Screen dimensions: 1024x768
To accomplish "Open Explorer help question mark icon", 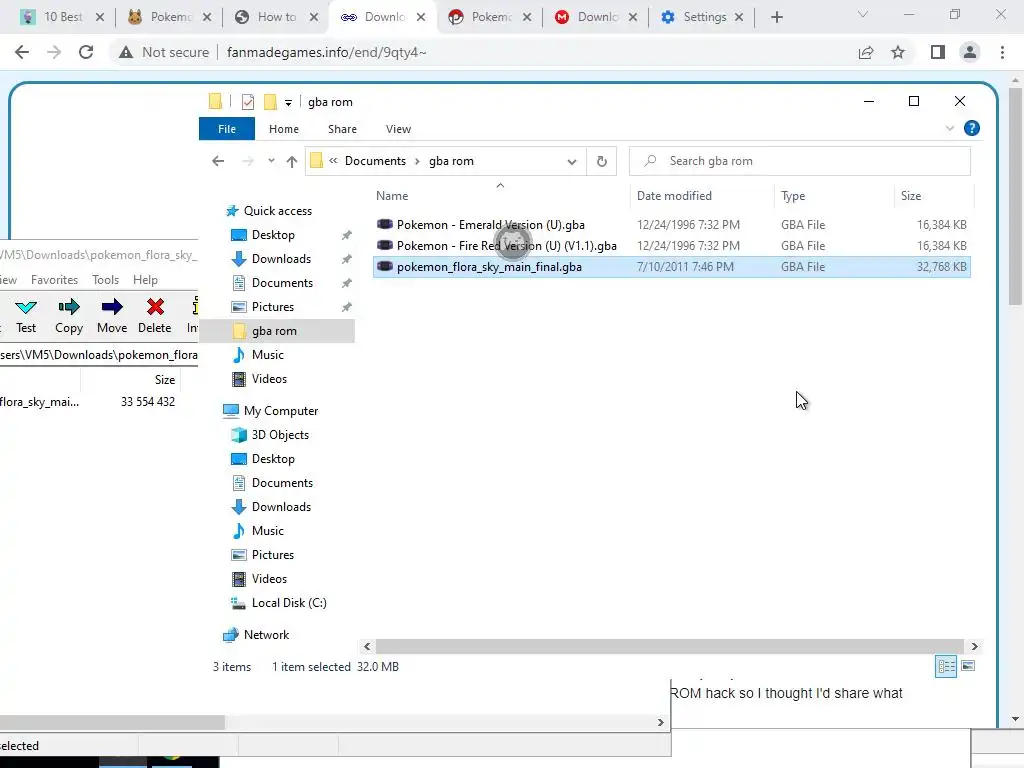I will (x=972, y=129).
